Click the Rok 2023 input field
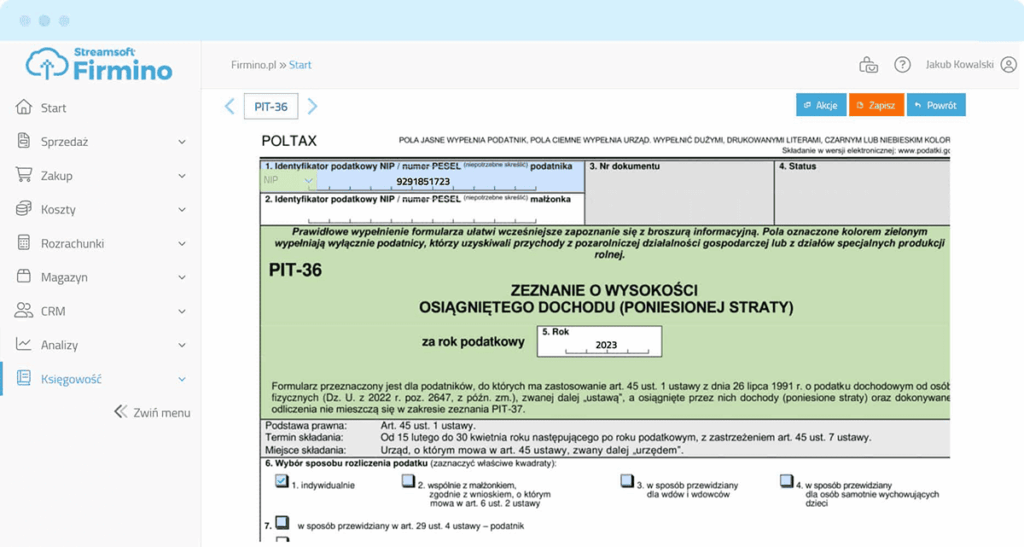Screen dimensions: 1024x547 pos(600,344)
